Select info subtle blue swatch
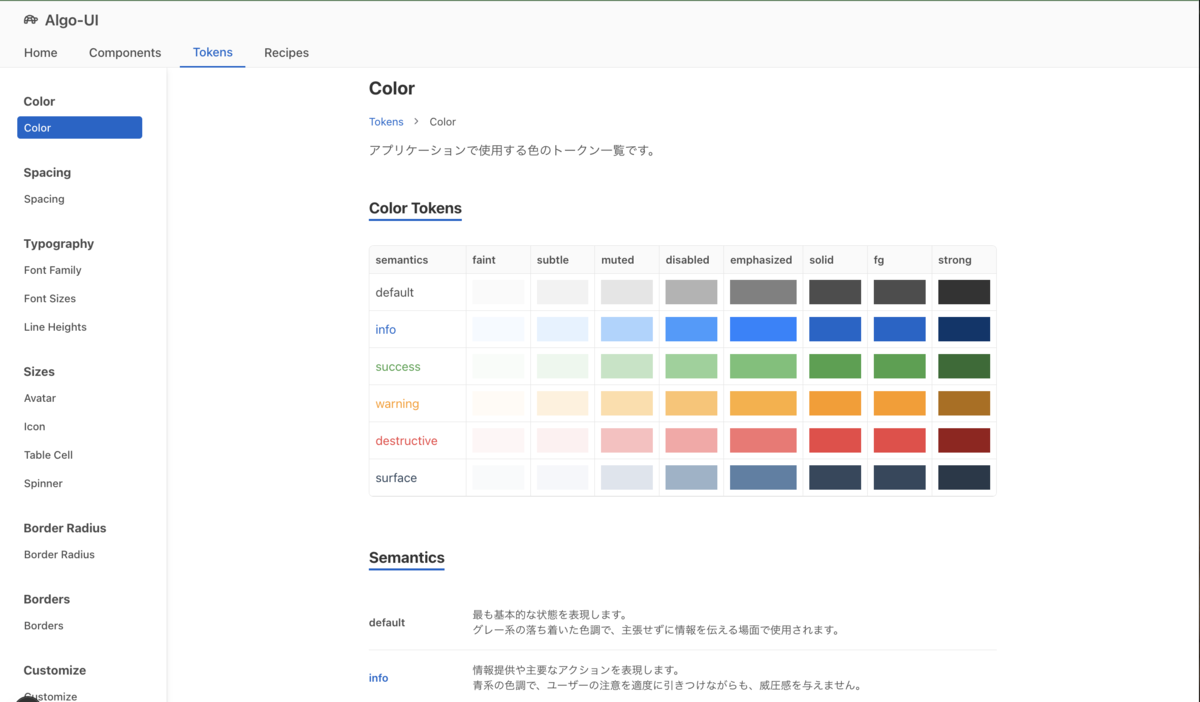 [x=563, y=329]
